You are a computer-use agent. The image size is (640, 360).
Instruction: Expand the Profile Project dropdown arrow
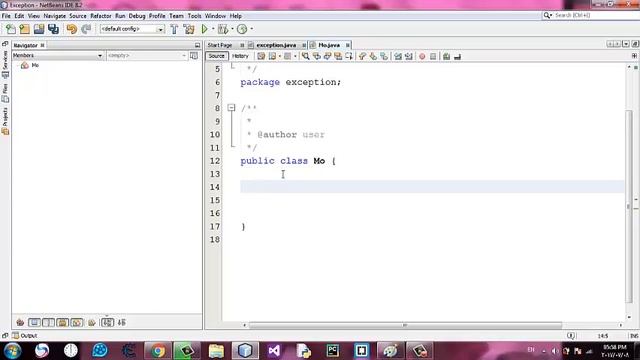(251, 29)
